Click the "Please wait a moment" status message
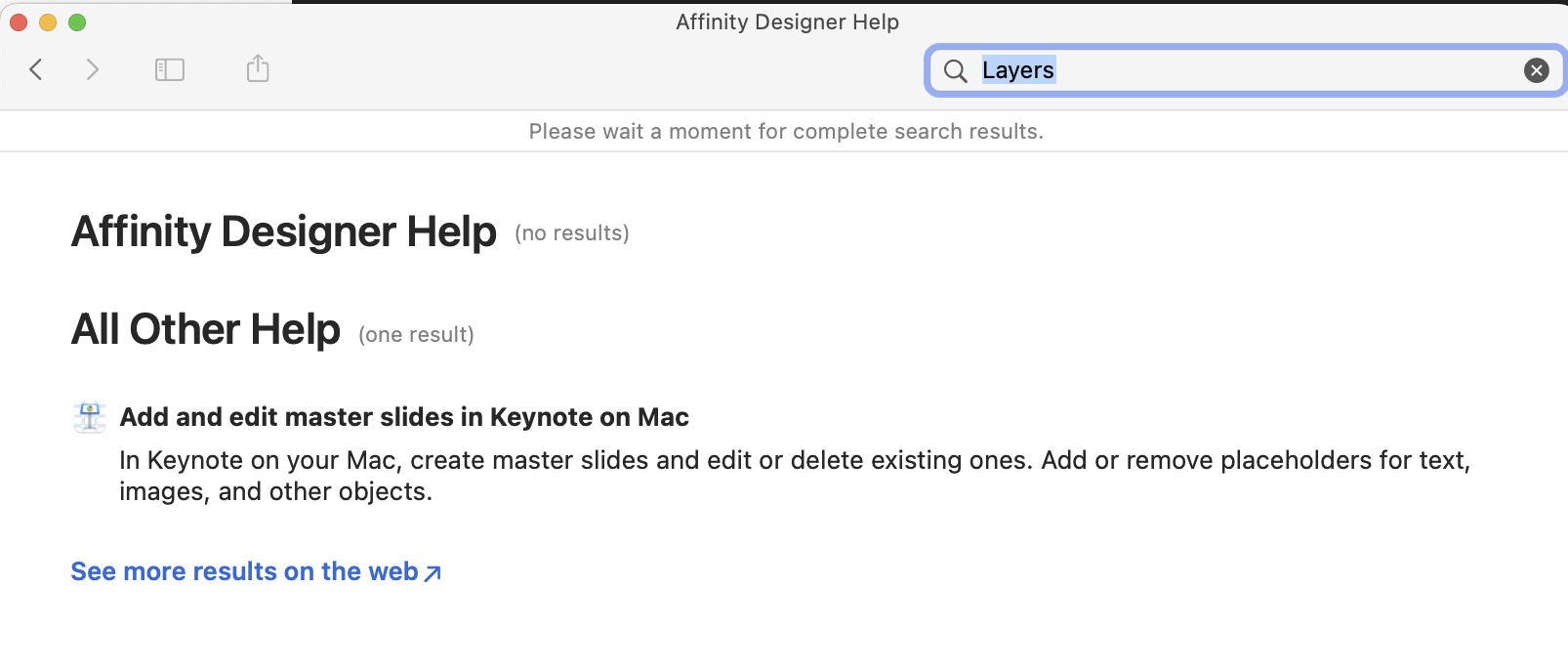This screenshot has height=672, width=1568. (x=786, y=132)
